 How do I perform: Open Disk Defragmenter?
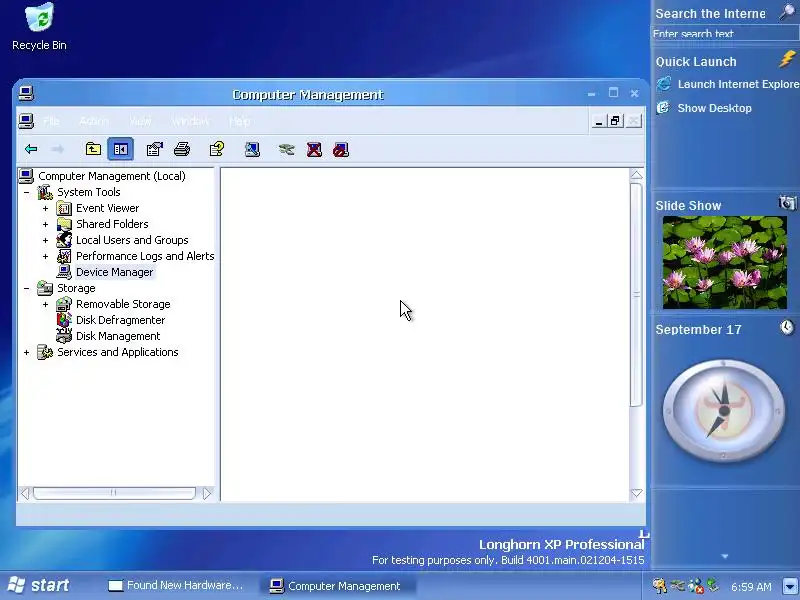[120, 320]
